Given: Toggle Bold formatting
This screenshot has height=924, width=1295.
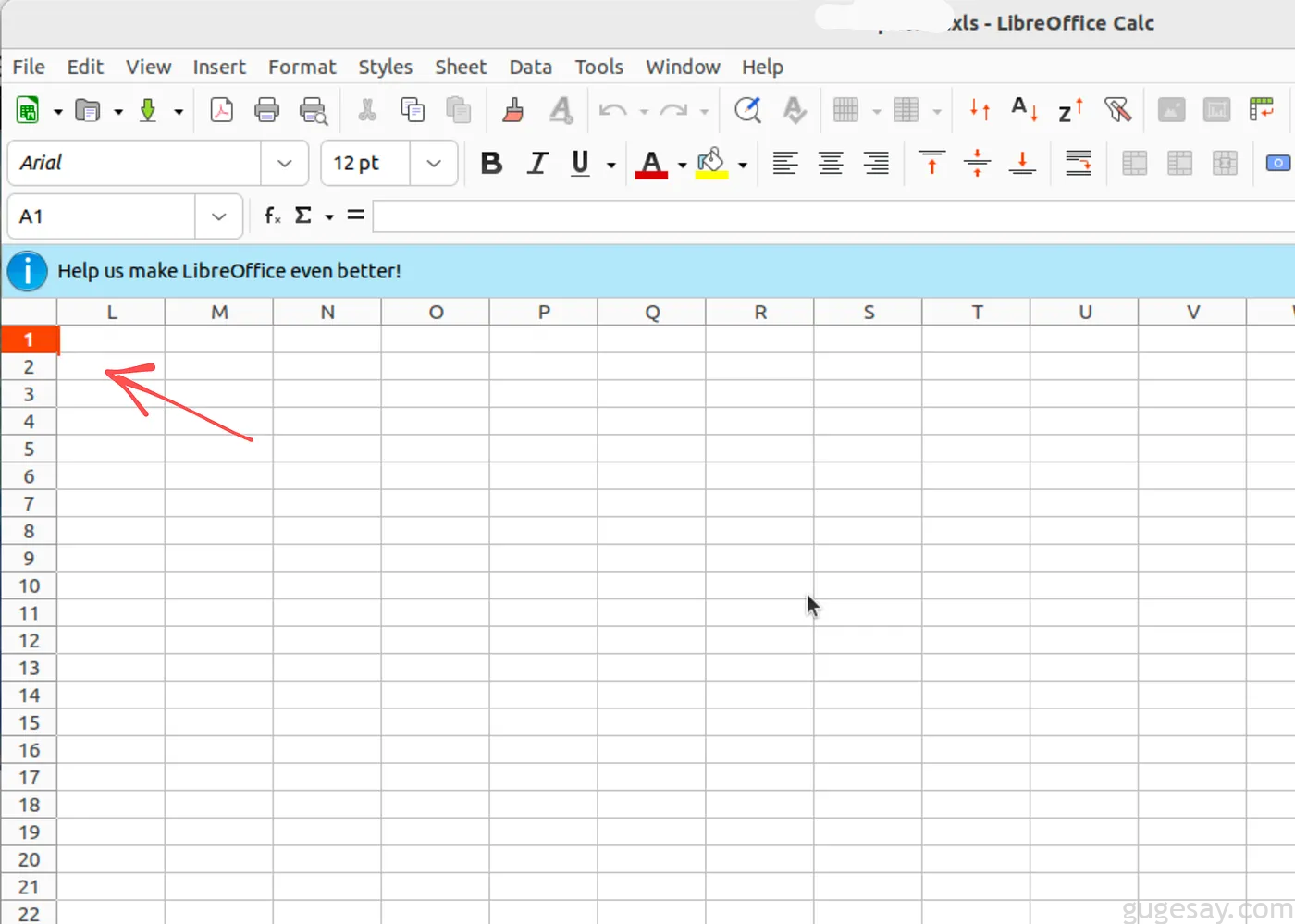Looking at the screenshot, I should point(491,163).
